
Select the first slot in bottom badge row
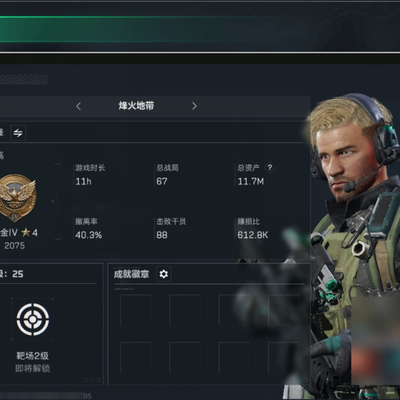coord(135,358)
